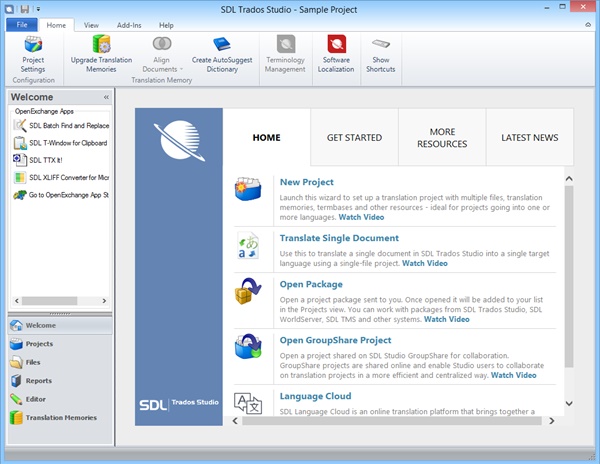
Task: Click the New Project link
Action: pos(305,182)
